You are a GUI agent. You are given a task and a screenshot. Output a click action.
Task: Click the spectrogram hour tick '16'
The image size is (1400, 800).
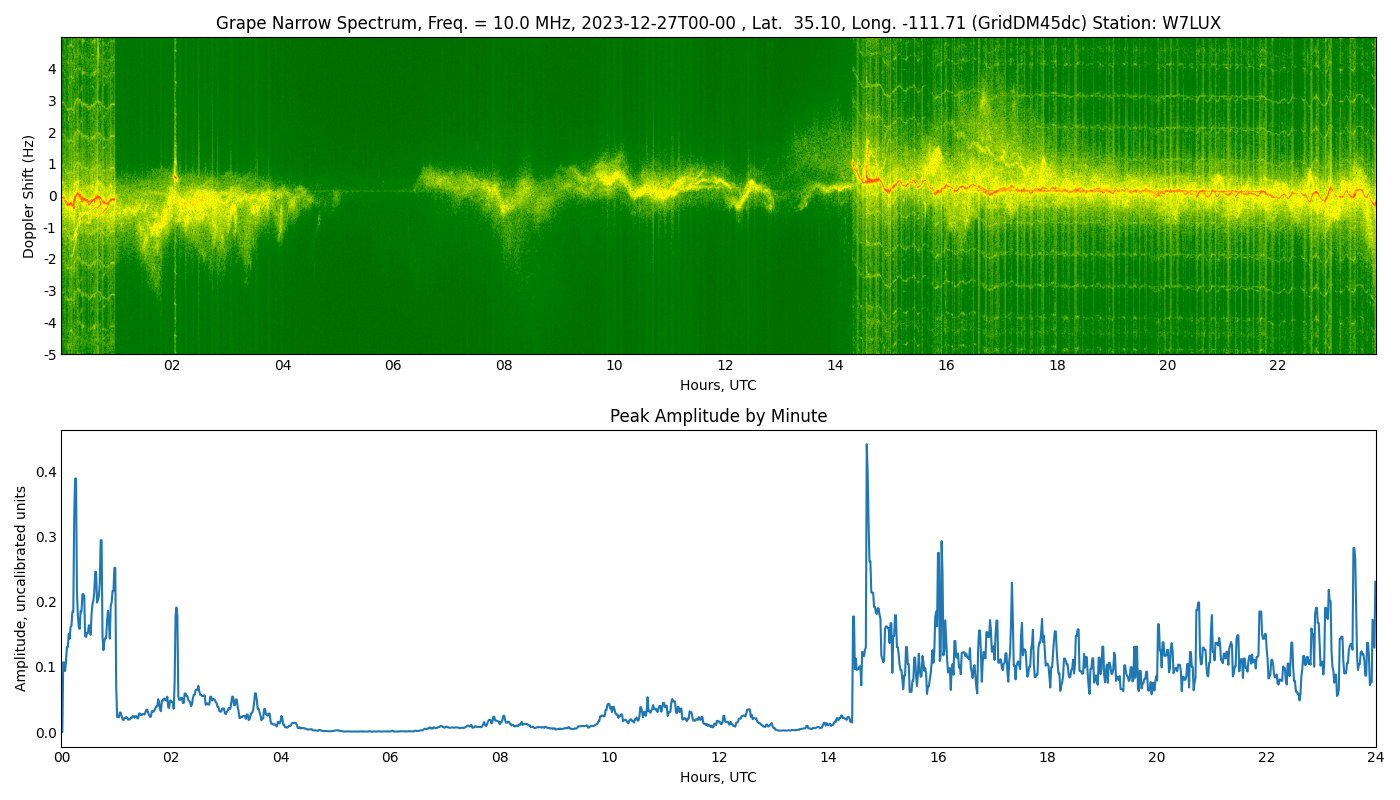946,366
